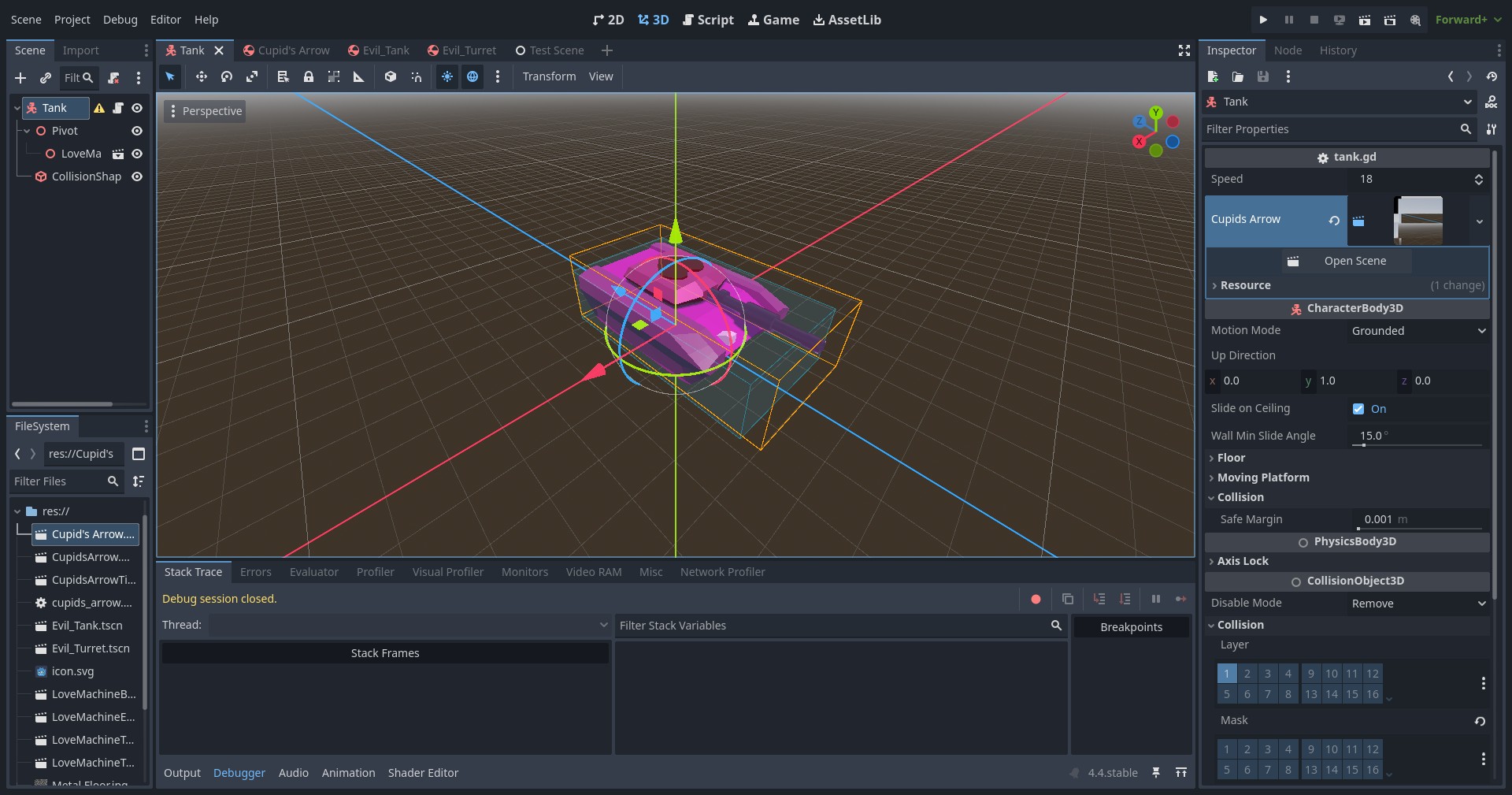Click the debugger record red circle icon
1512x795 pixels.
tap(1036, 599)
